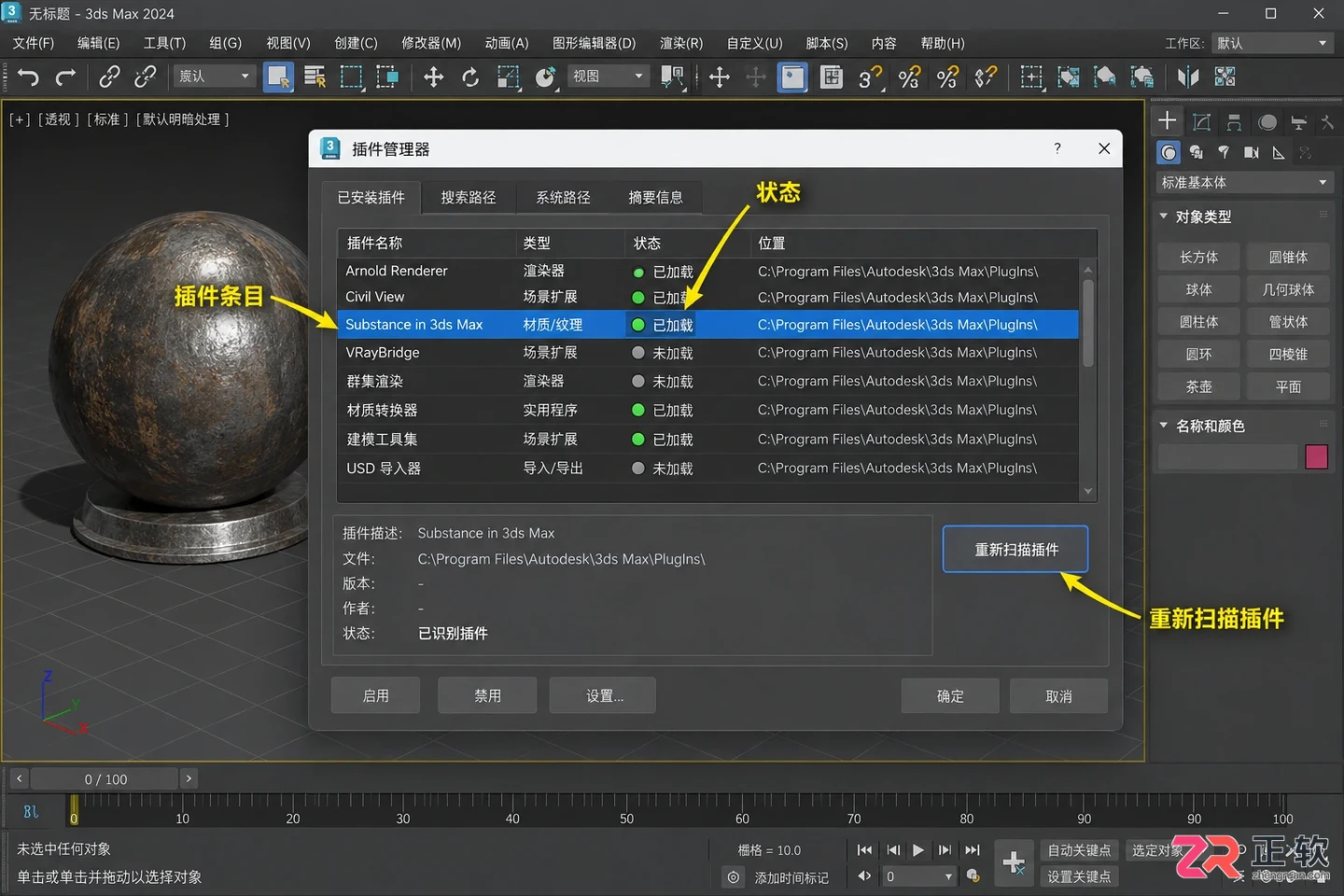The image size is (1344, 896).
Task: Open the 工作区 默认 workspace dropdown
Action: [1272, 43]
